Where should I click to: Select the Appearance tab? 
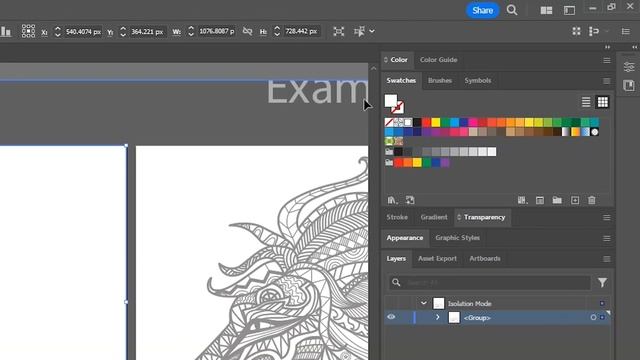404,238
